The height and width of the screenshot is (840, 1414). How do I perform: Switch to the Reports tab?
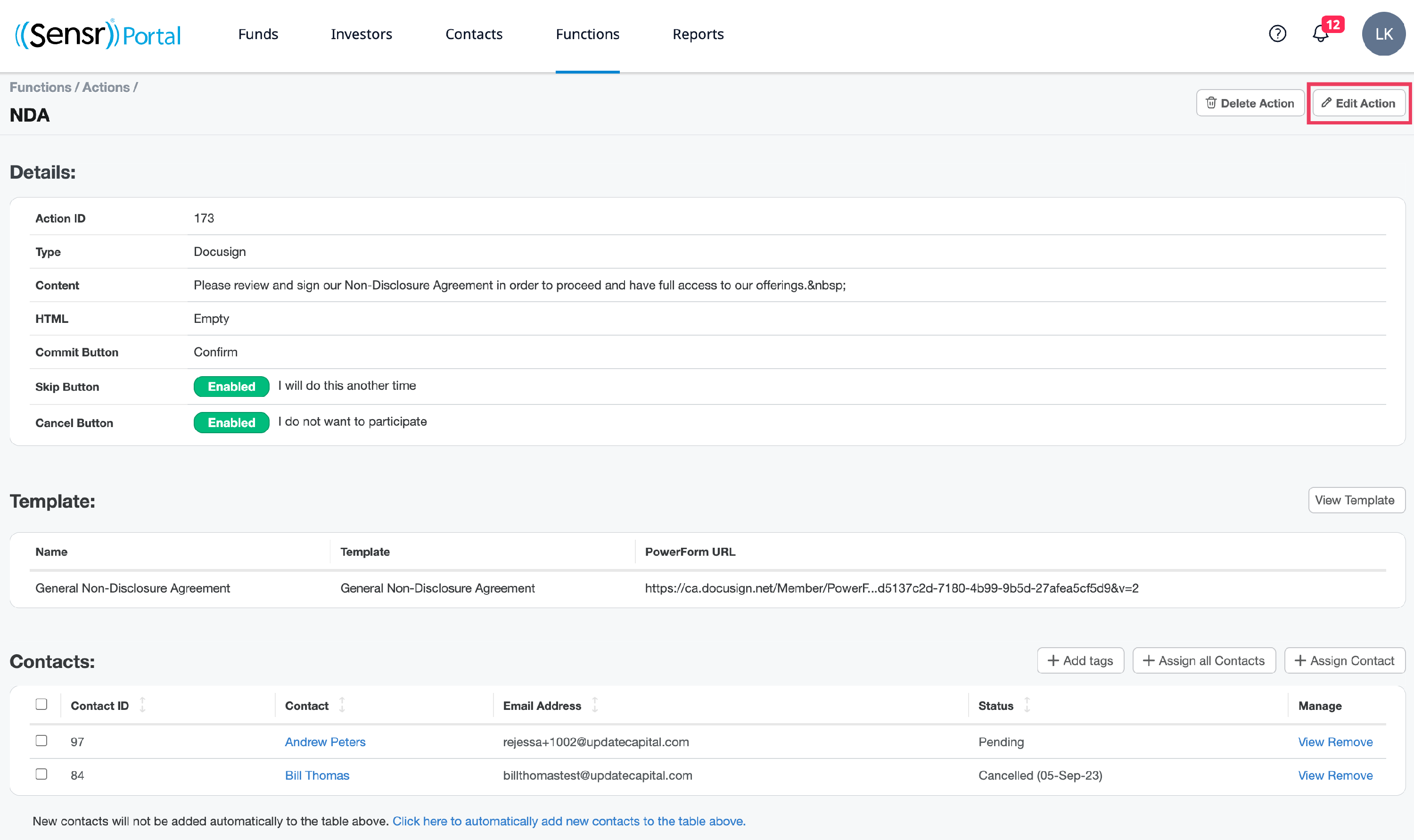pyautogui.click(x=698, y=34)
